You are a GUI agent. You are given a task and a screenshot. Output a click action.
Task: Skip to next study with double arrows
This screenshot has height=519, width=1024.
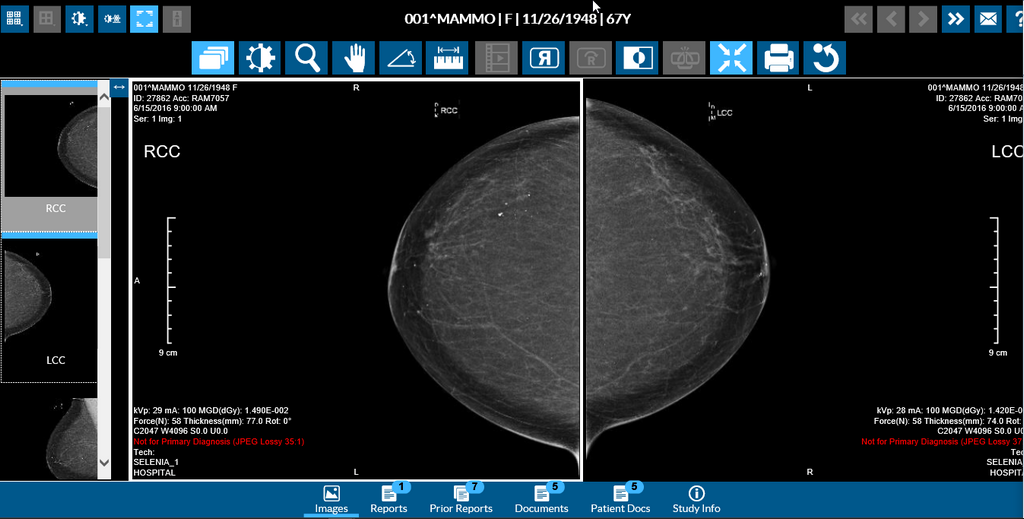(955, 18)
